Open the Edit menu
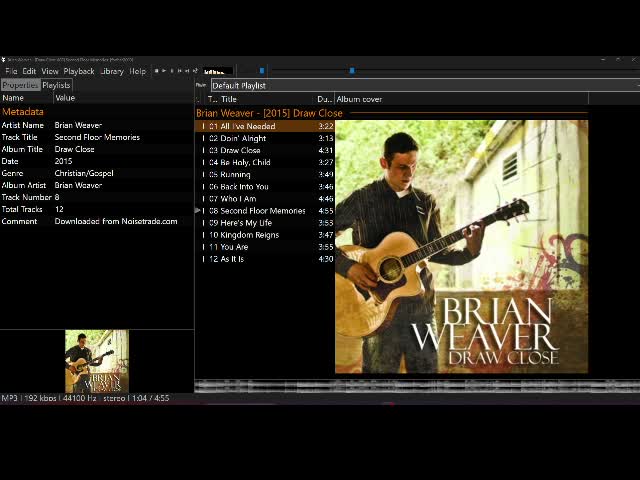 click(x=29, y=71)
